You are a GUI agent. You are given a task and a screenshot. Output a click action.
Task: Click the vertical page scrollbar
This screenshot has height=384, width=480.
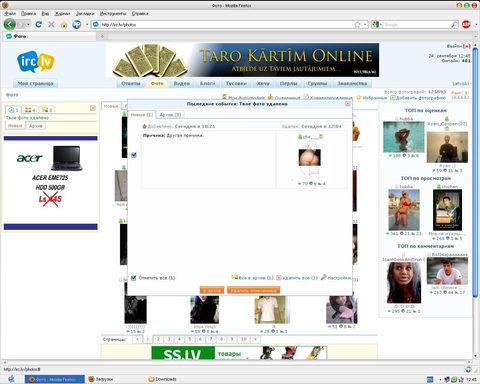point(476,200)
